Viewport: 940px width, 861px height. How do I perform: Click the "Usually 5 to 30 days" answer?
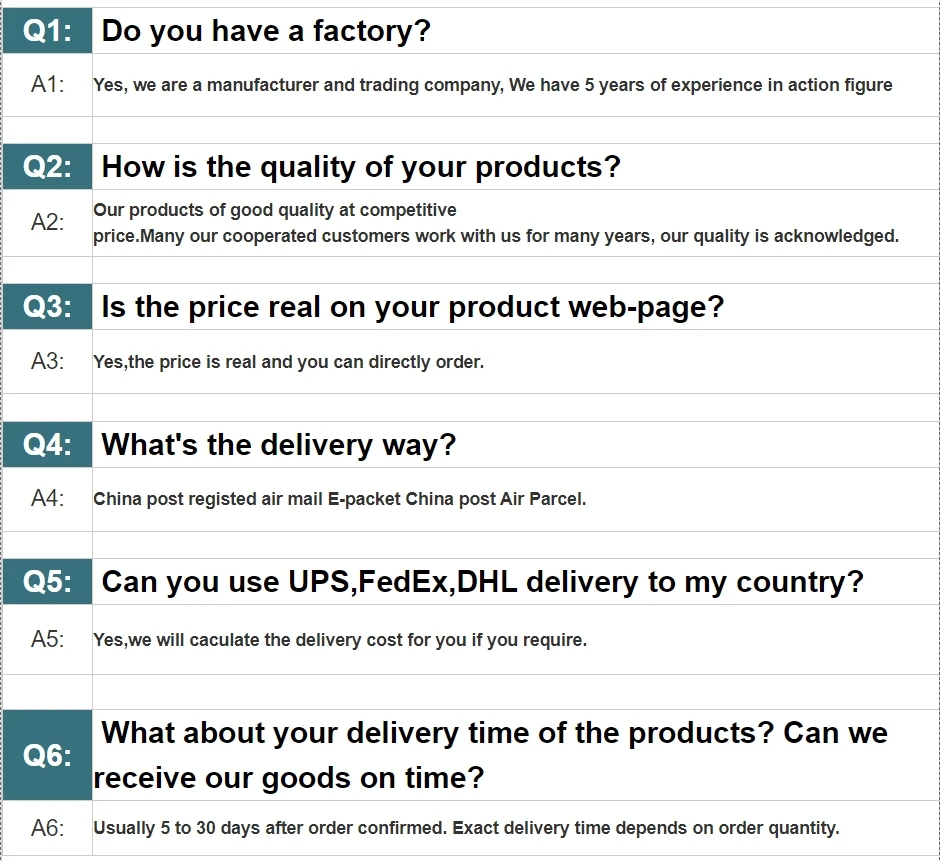point(466,828)
